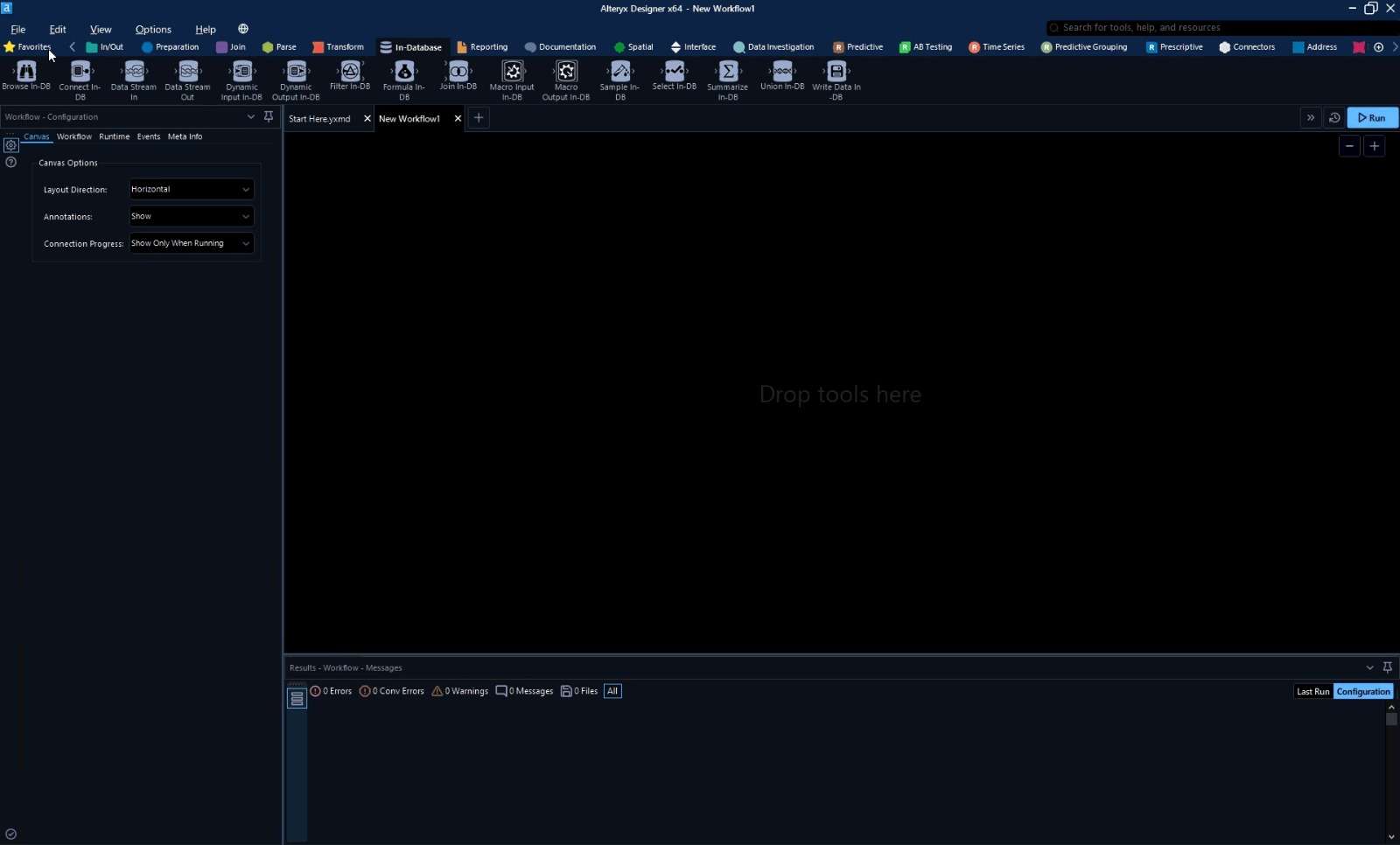This screenshot has height=845, width=1400.
Task: Select the Macro Output In-DB tool
Action: coord(566,80)
